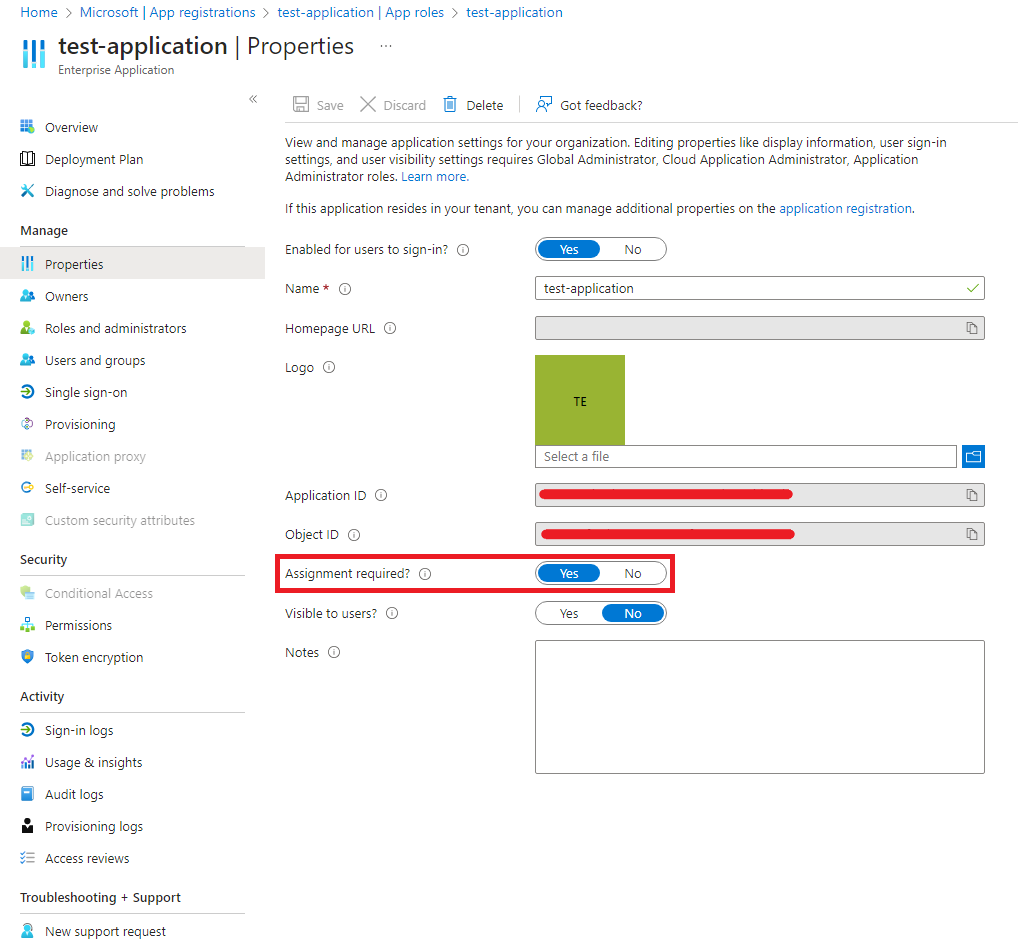This screenshot has height=952, width=1018.
Task: Go to Home breadcrumb
Action: pos(39,12)
